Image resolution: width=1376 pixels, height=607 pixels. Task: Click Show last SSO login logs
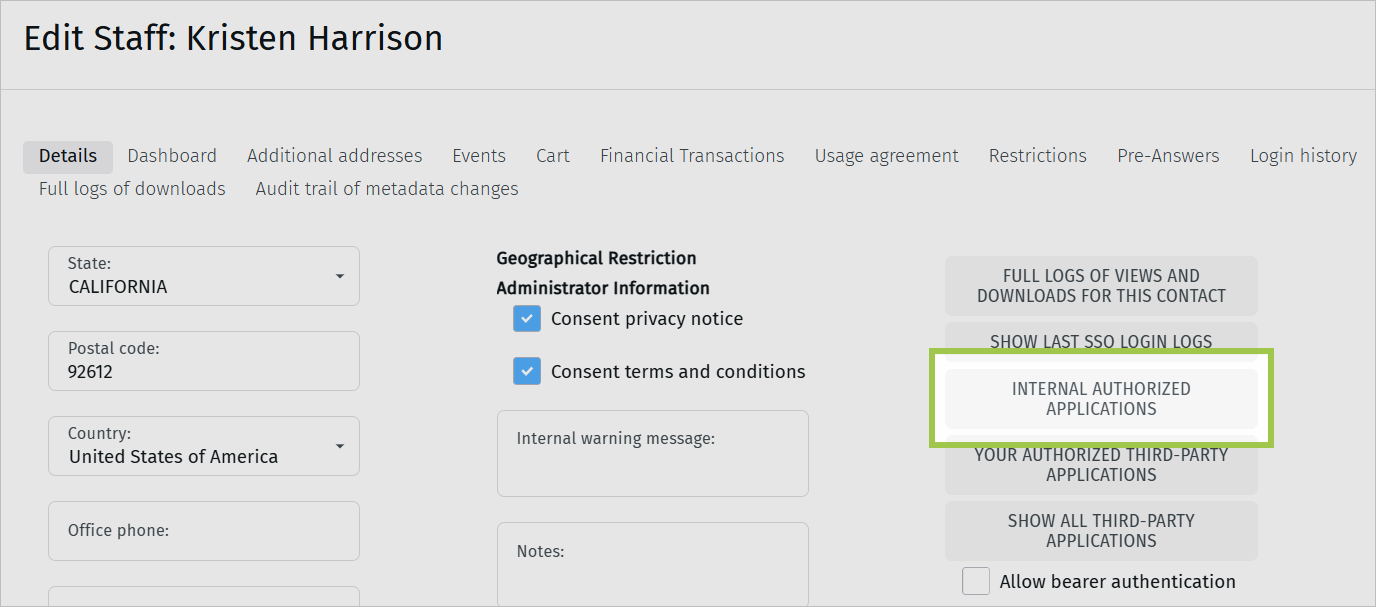1100,341
